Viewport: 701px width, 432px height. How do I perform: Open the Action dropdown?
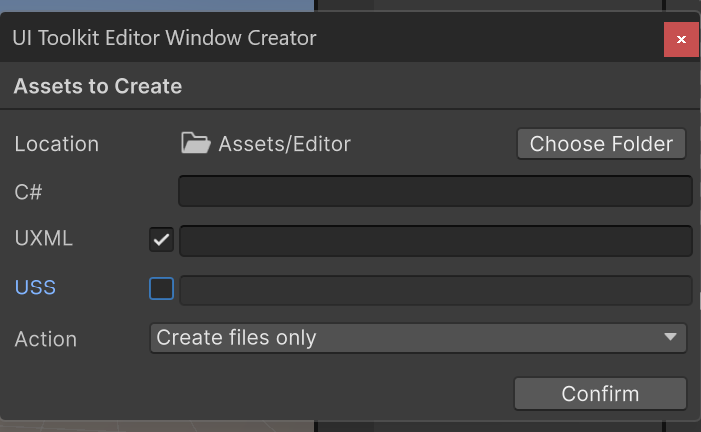pyautogui.click(x=418, y=338)
